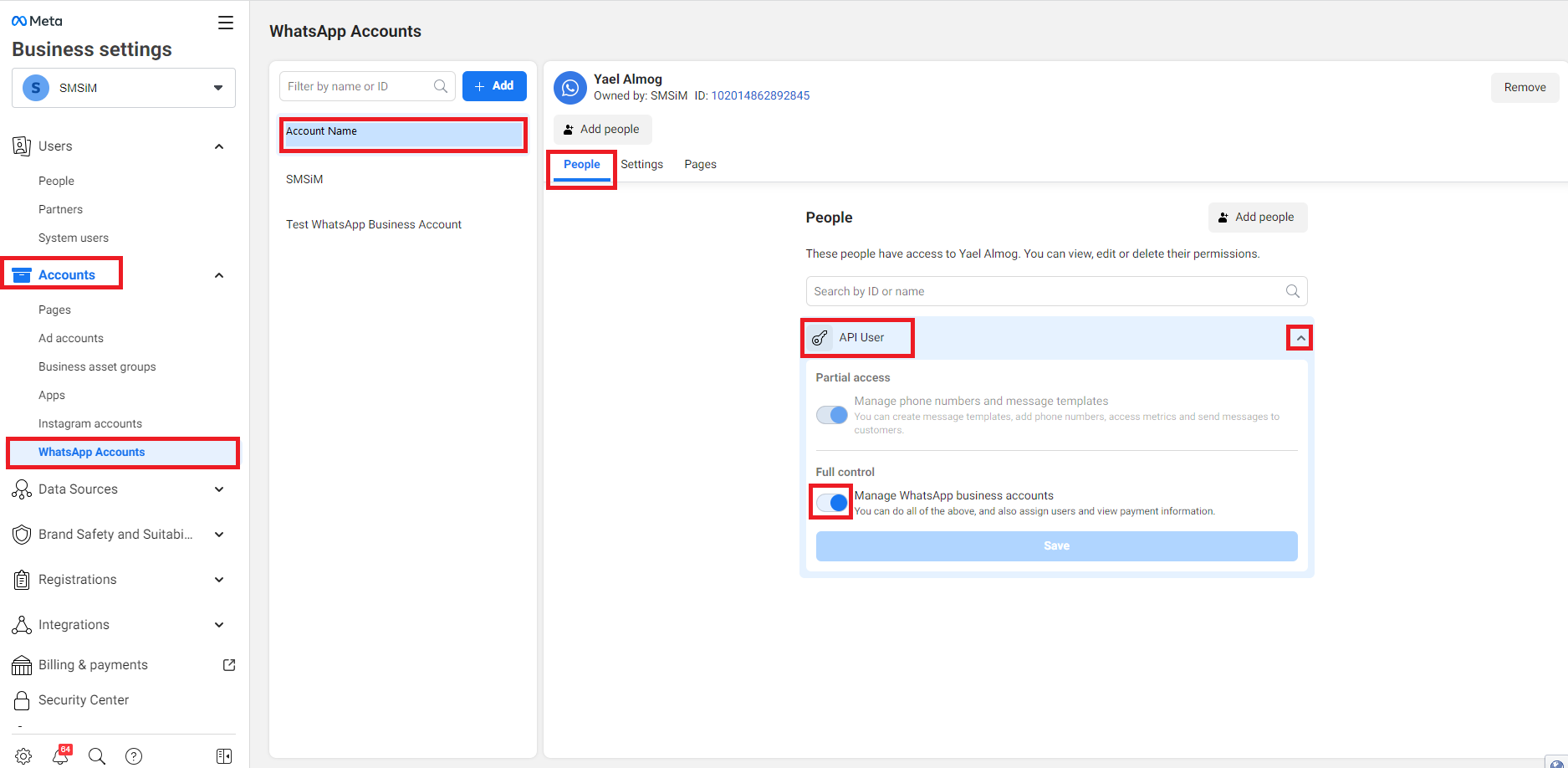
Task: Click the Remove button
Action: coord(1525,87)
